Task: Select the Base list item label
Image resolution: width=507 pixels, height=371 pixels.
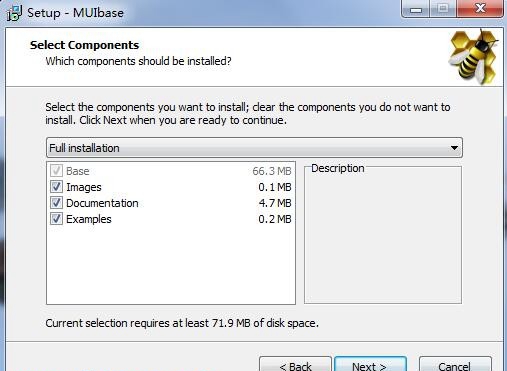Action: pos(78,171)
